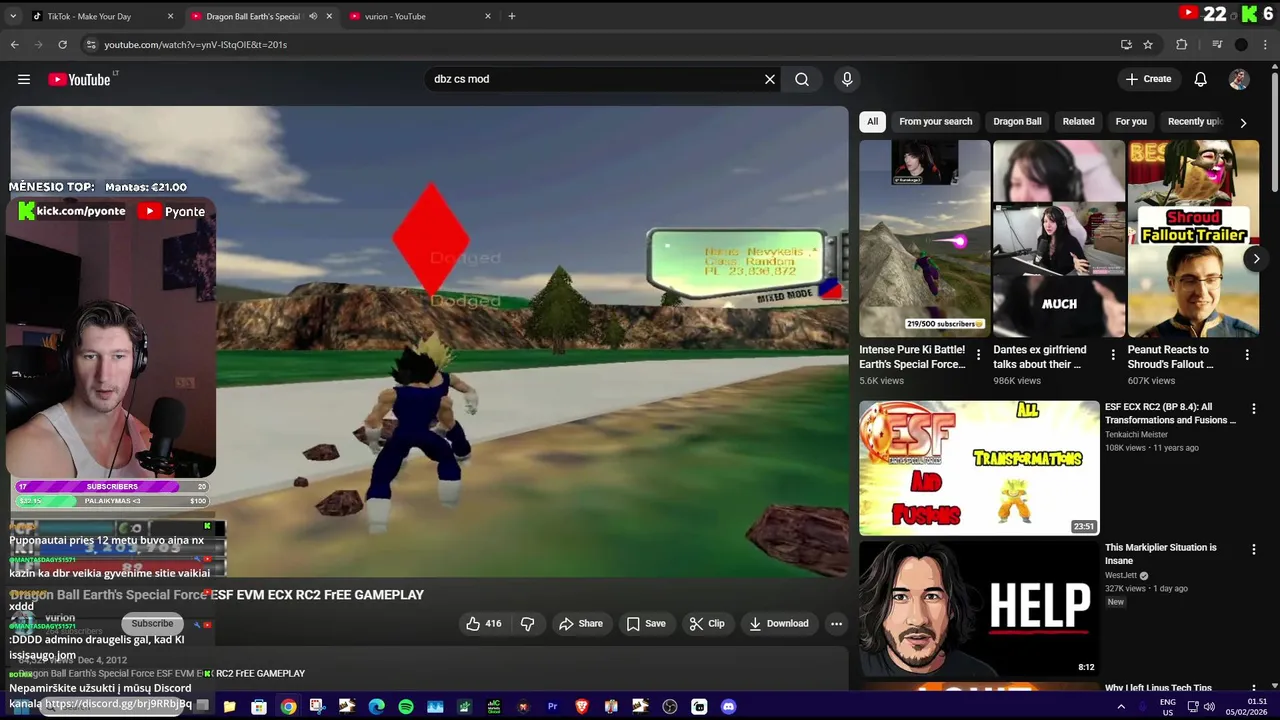Clip the video
Screen dimensions: 1280x720
[707, 623]
